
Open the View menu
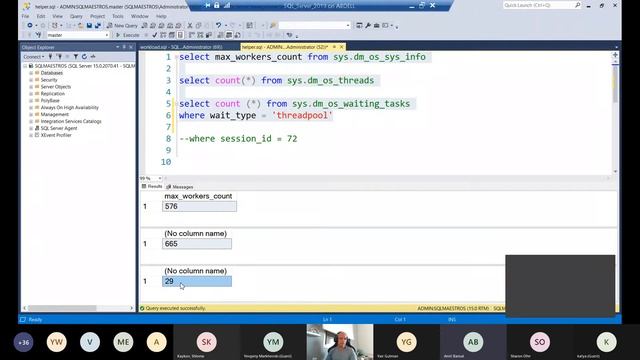tap(58, 16)
